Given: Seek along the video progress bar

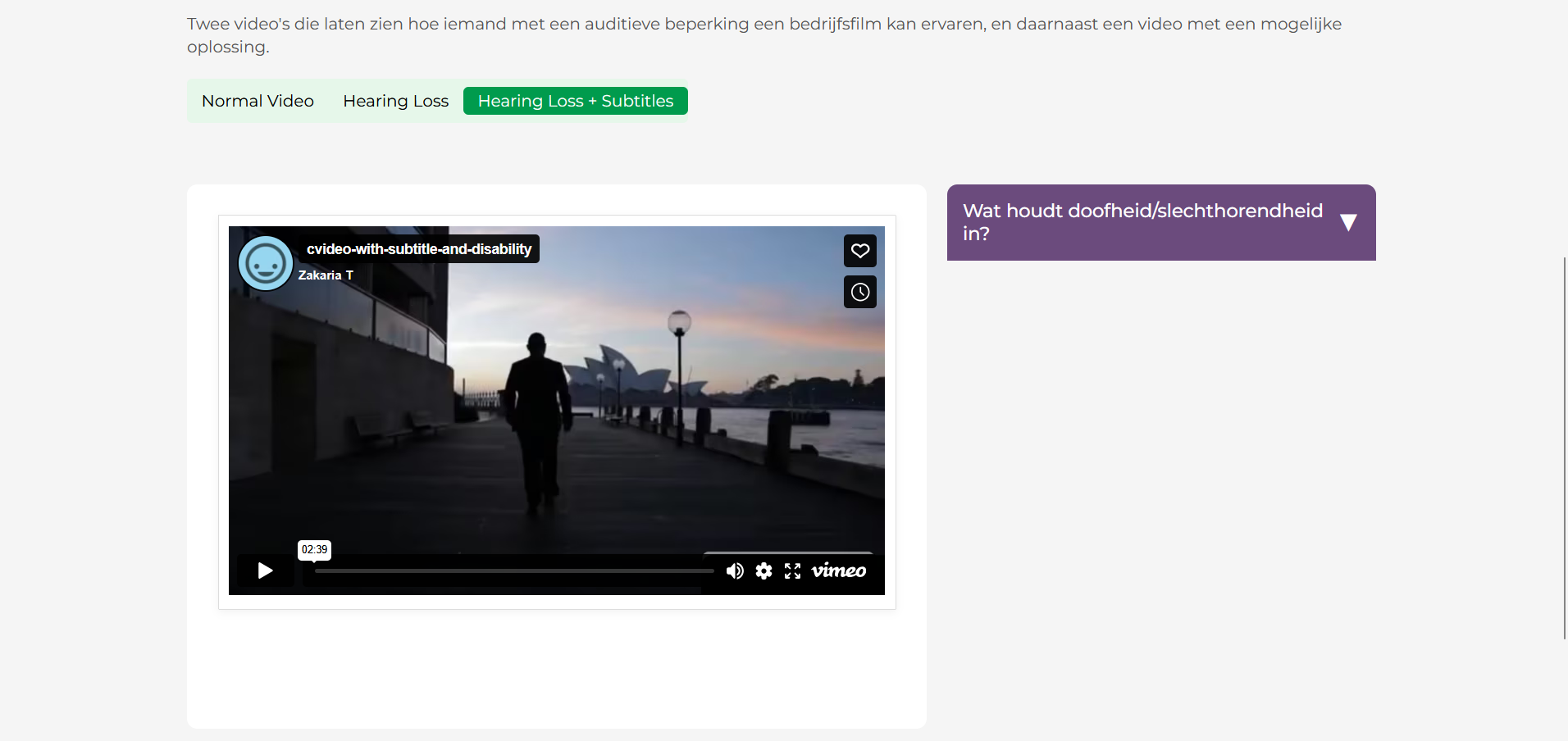Looking at the screenshot, I should pyautogui.click(x=513, y=571).
